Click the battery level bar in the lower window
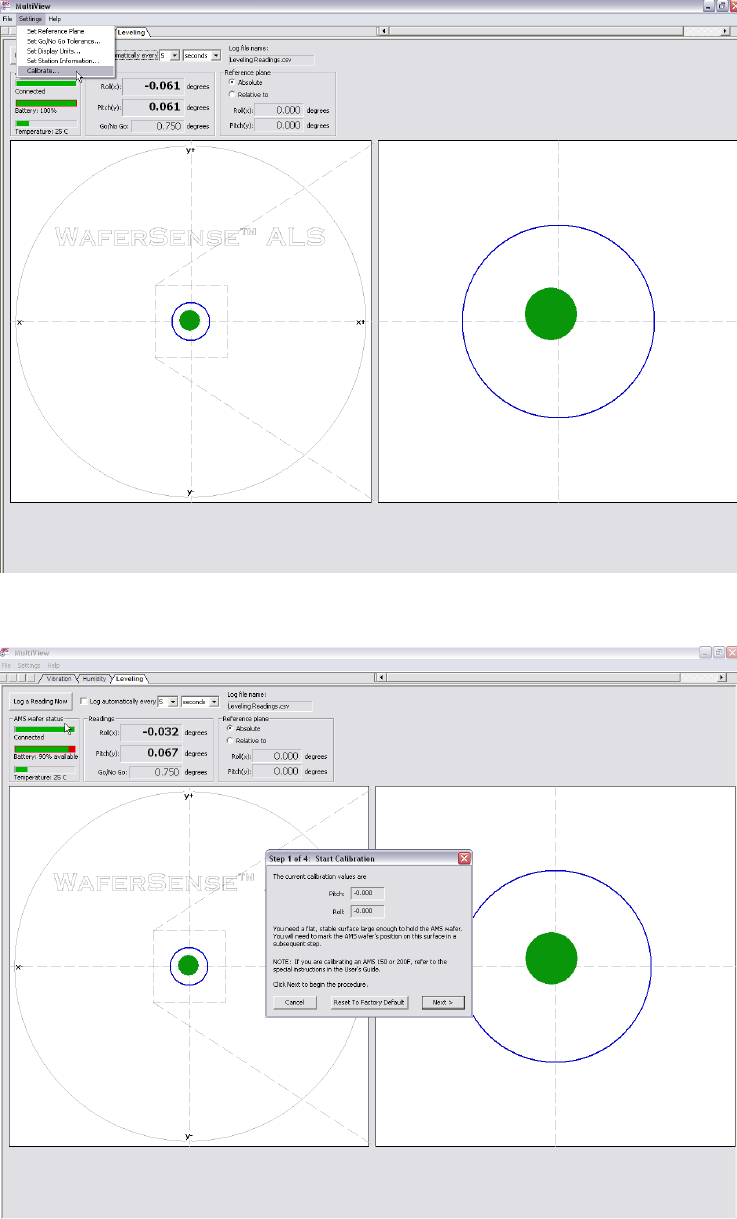This screenshot has height=1219, width=737. [x=45, y=748]
